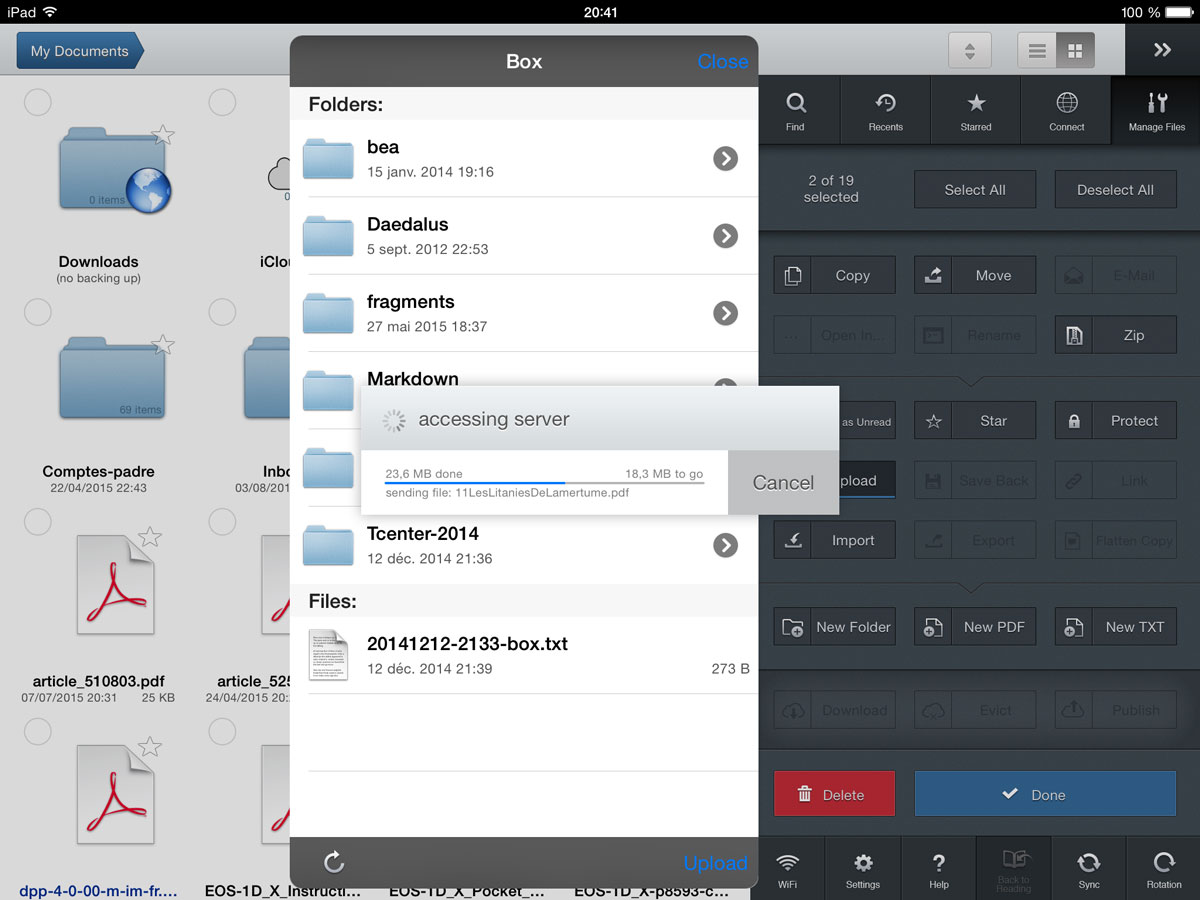Screen dimensions: 1200x900
Task: Select file 20141212-2133-box.txt
Action: tap(524, 655)
